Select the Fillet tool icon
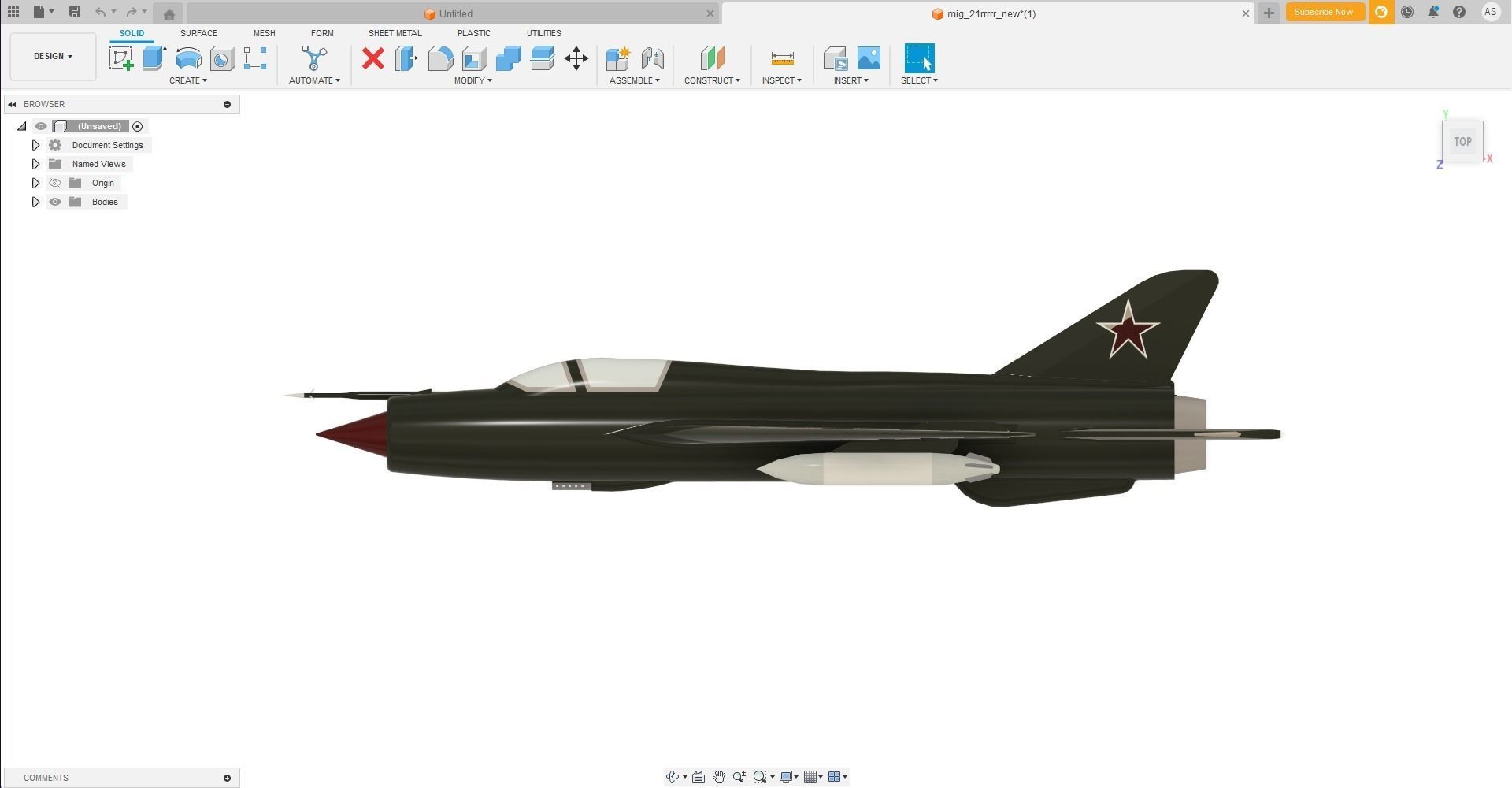Screen dimensions: 1512x788 [440, 58]
